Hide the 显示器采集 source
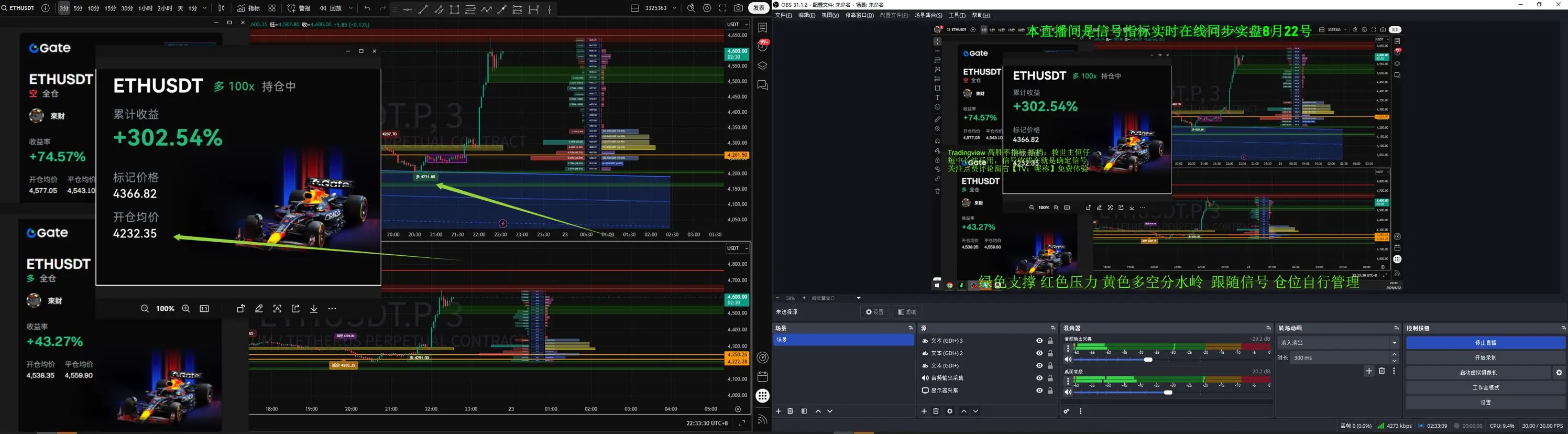Image resolution: width=1568 pixels, height=434 pixels. [x=1039, y=390]
